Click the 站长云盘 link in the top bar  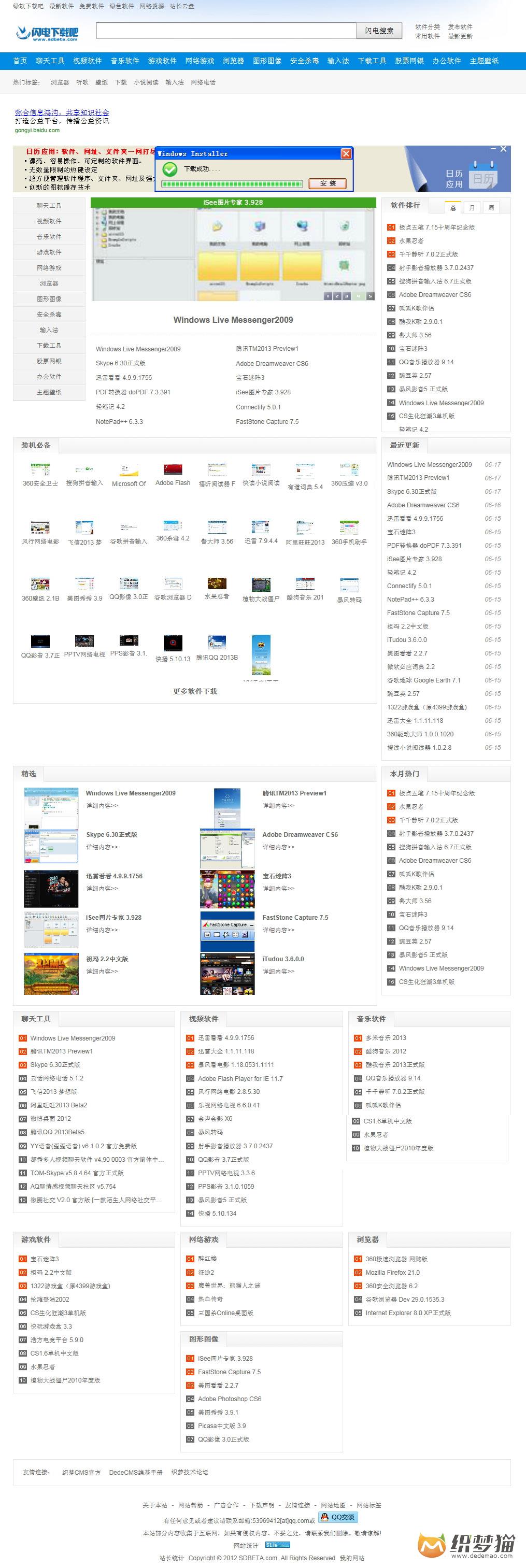(182, 6)
